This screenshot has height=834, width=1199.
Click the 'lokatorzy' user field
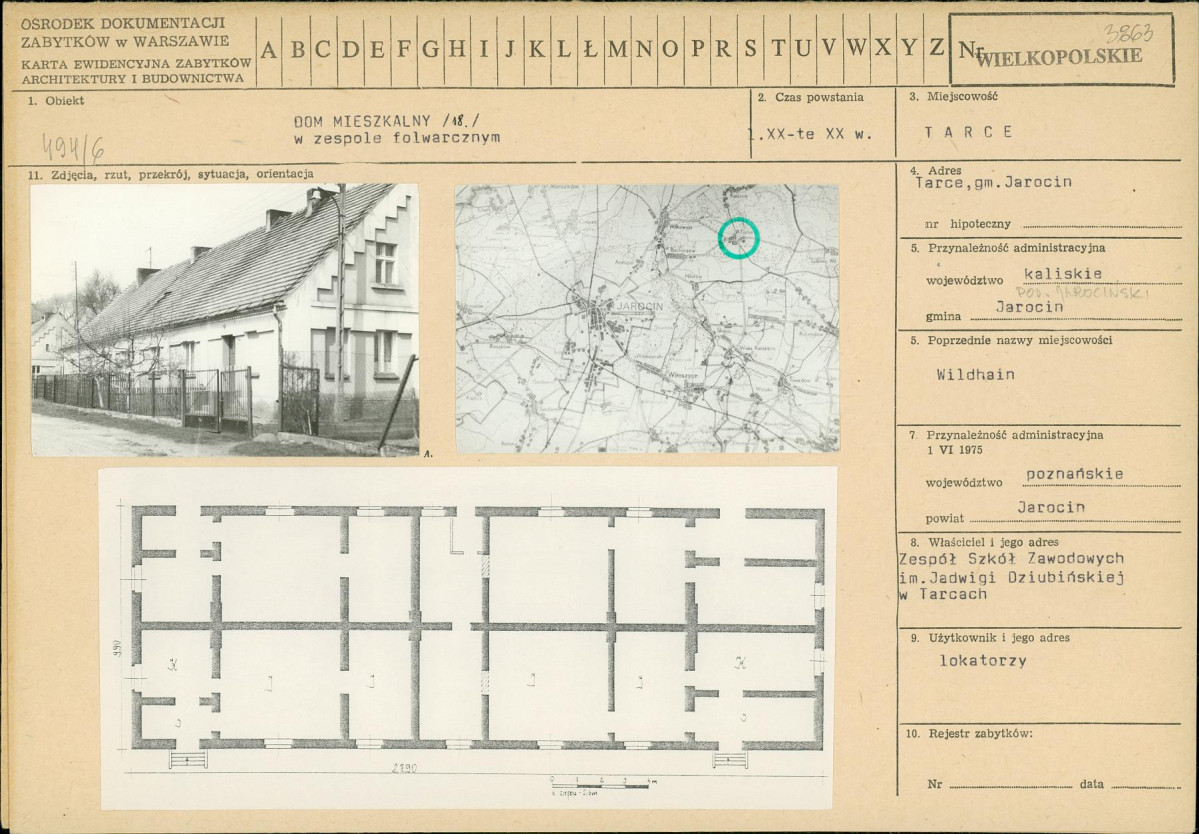tap(983, 660)
